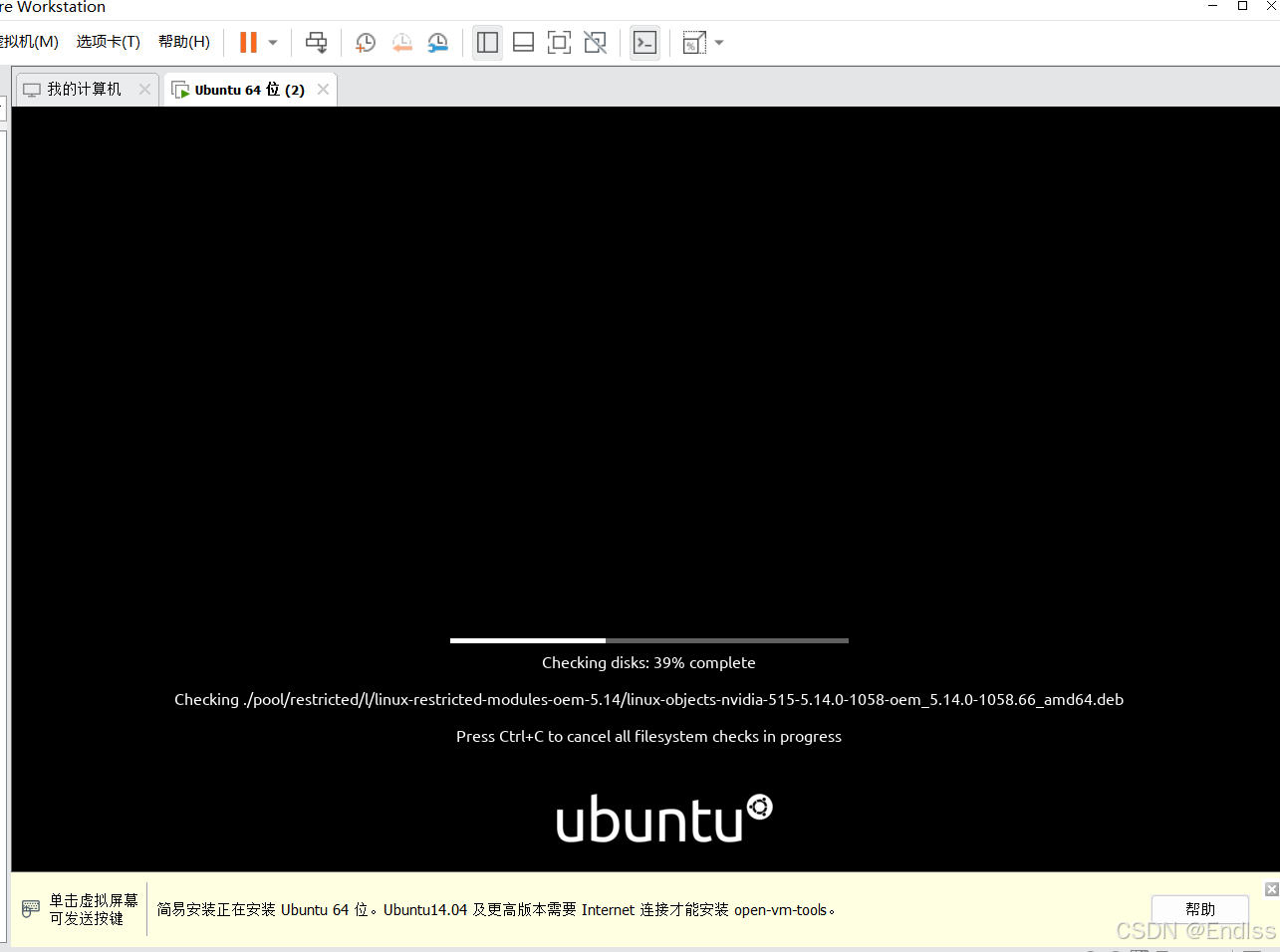Image resolution: width=1280 pixels, height=952 pixels.
Task: Click the 帮助 button in the install bar
Action: [1200, 909]
